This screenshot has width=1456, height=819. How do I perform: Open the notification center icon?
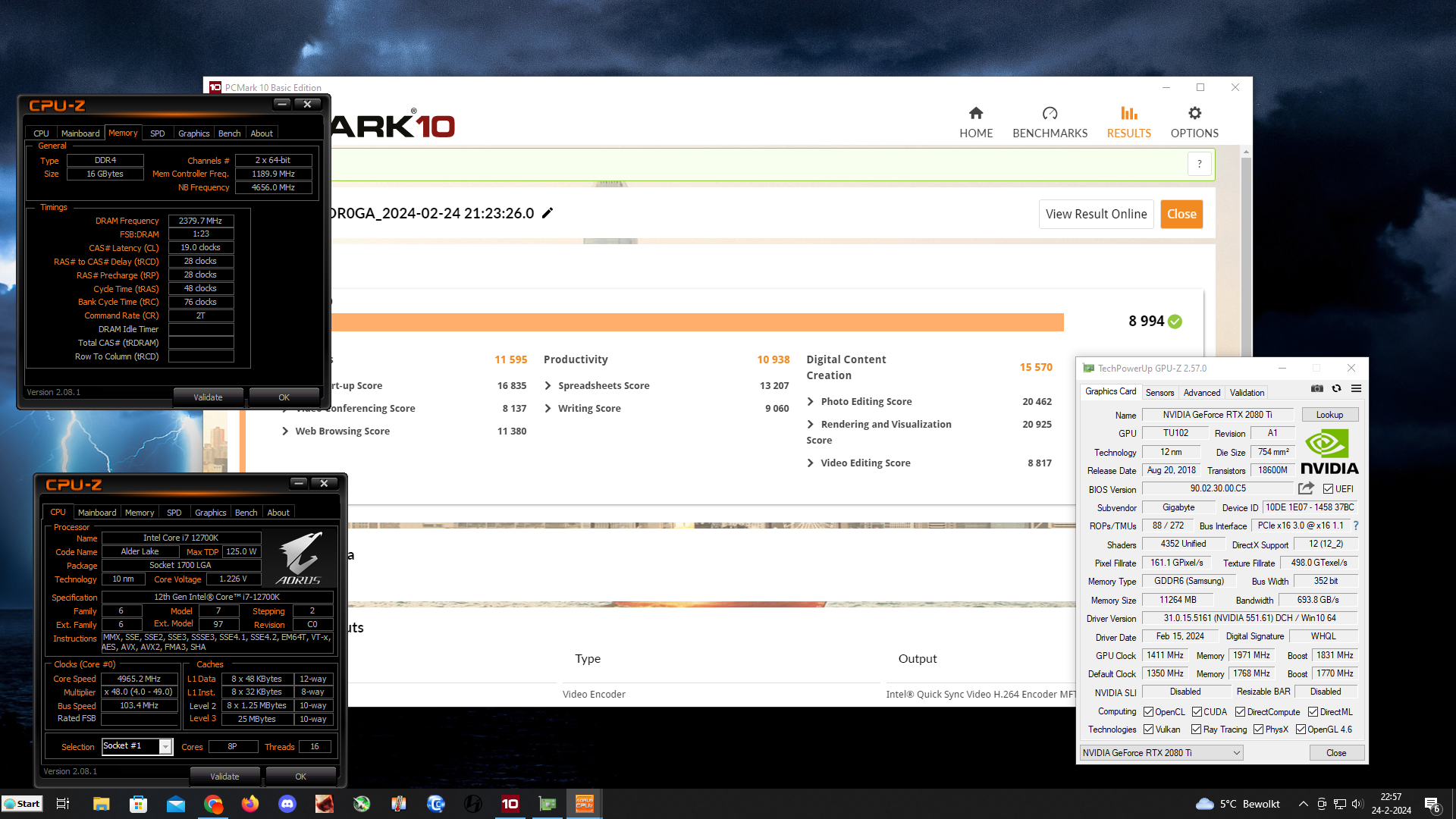pos(1432,804)
